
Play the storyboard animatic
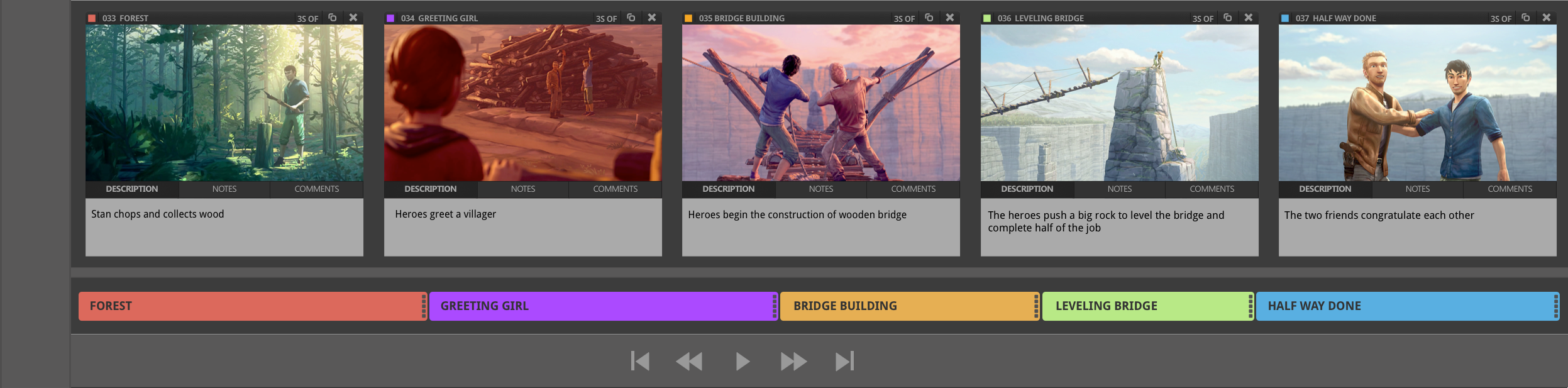coord(743,361)
